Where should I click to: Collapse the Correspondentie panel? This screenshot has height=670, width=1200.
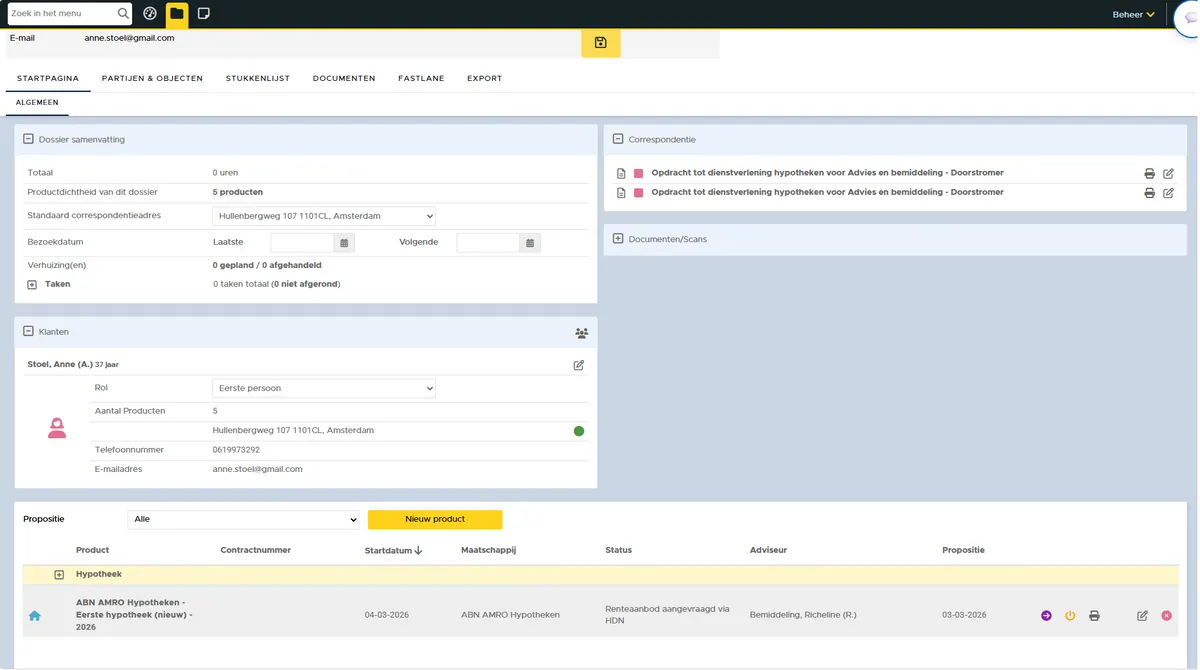click(x=618, y=139)
